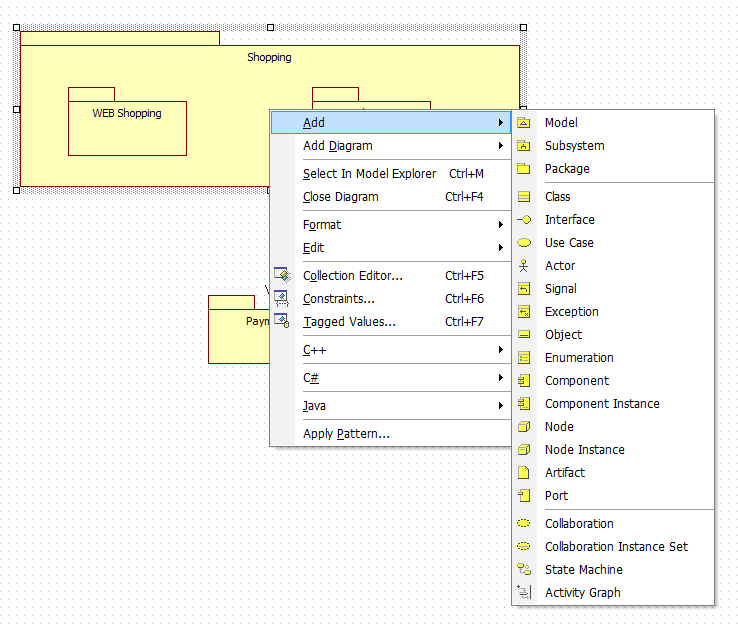Click the Subsystem icon in submenu
Screen dimensions: 738x627
coord(524,146)
